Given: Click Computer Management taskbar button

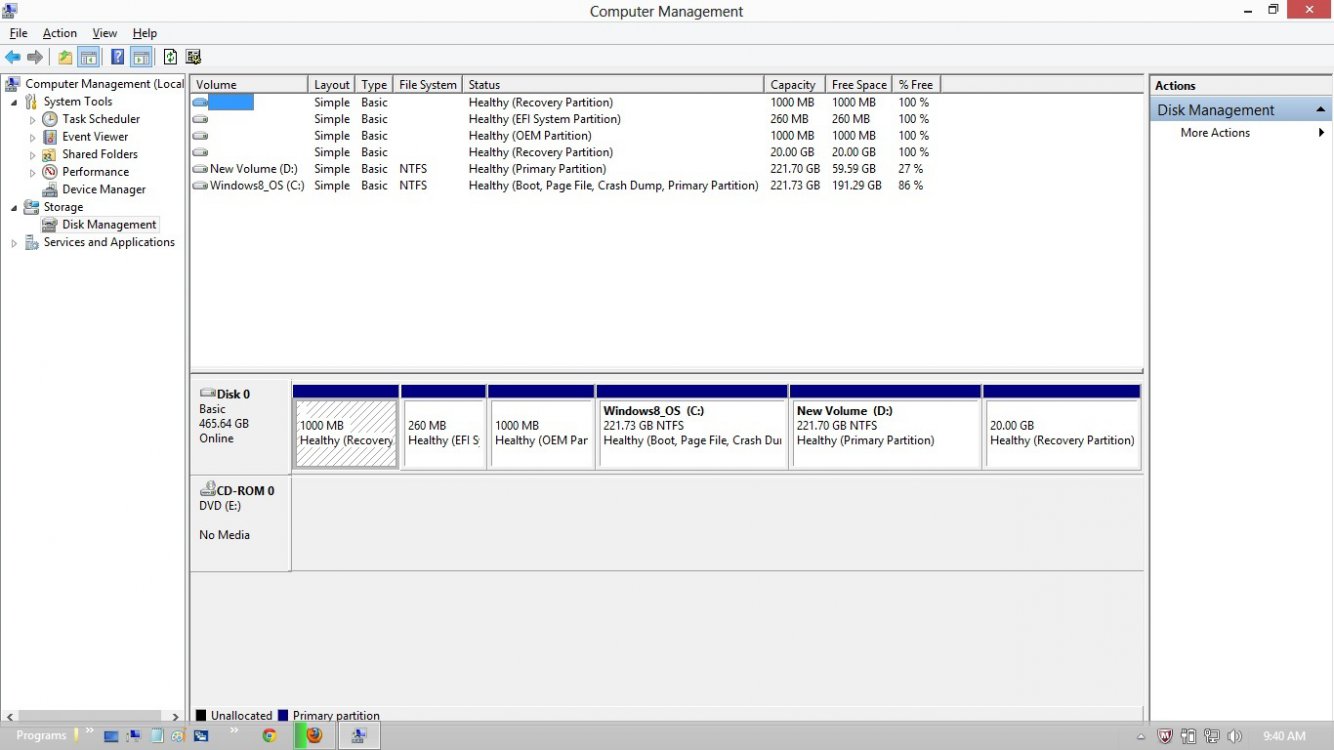Looking at the screenshot, I should tap(359, 736).
